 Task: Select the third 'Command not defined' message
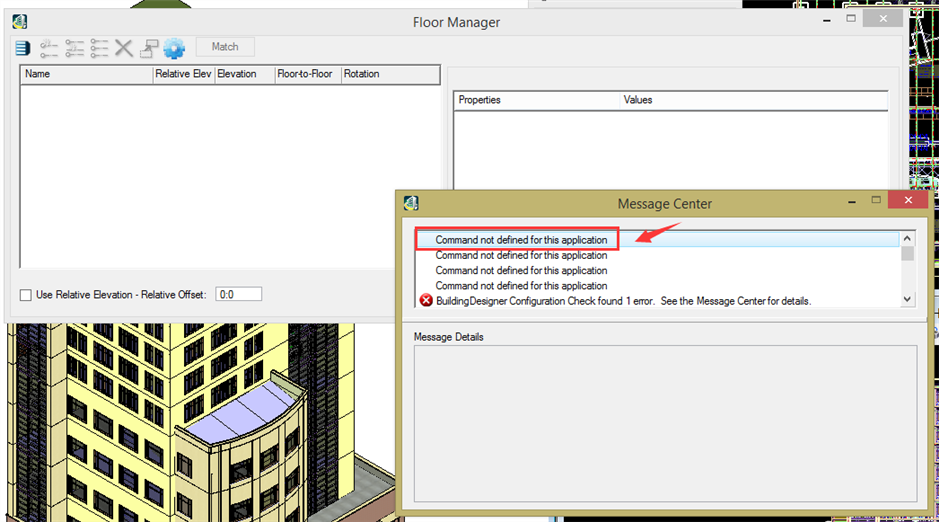(658, 271)
